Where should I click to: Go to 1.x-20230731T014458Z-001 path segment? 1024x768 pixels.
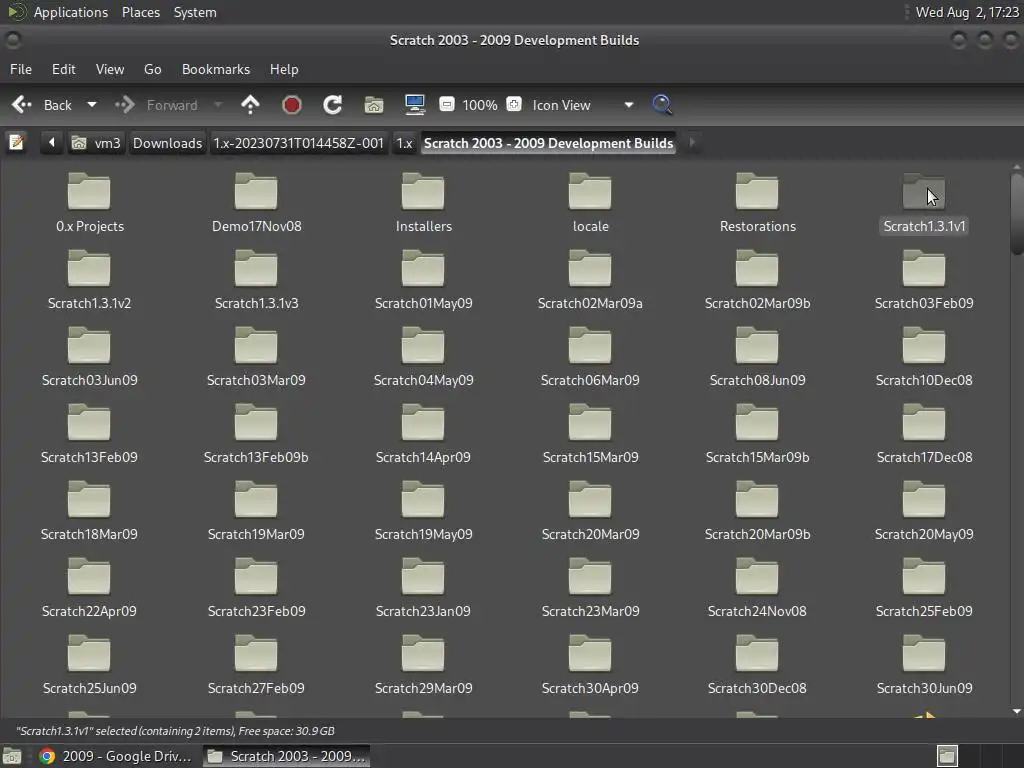298,143
